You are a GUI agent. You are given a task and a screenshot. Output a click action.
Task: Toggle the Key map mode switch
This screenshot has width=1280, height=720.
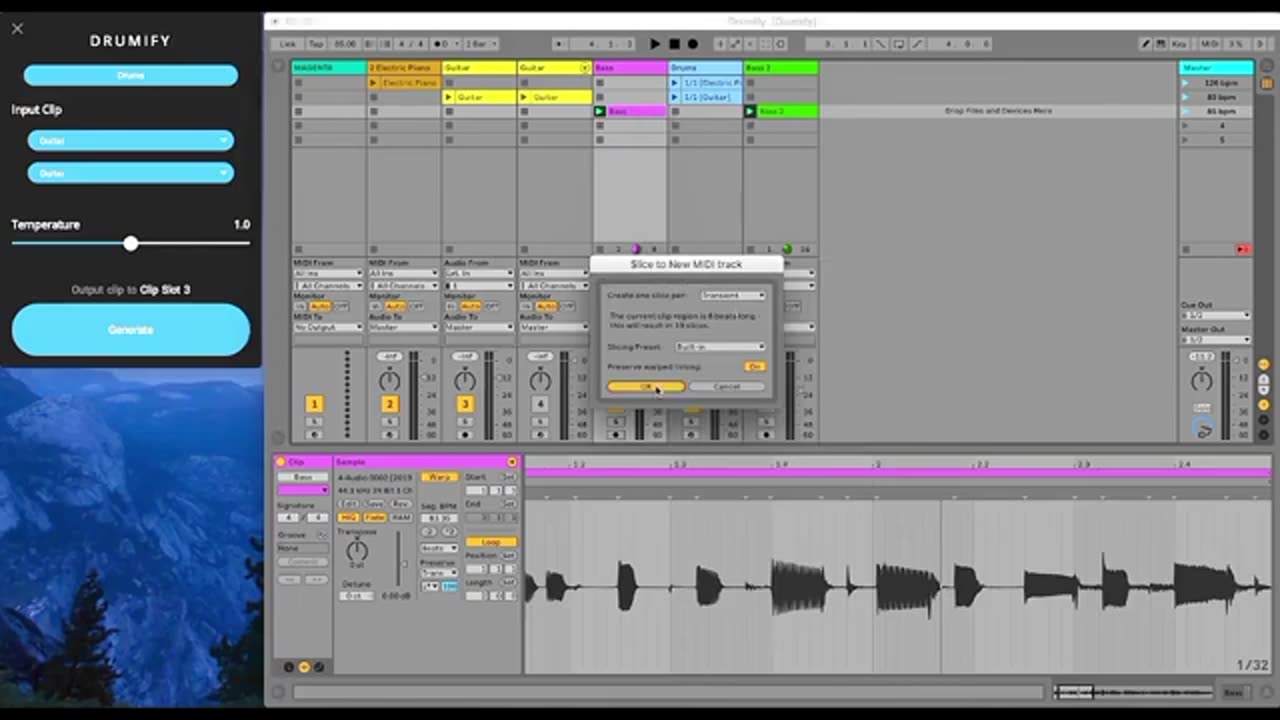pyautogui.click(x=1180, y=44)
